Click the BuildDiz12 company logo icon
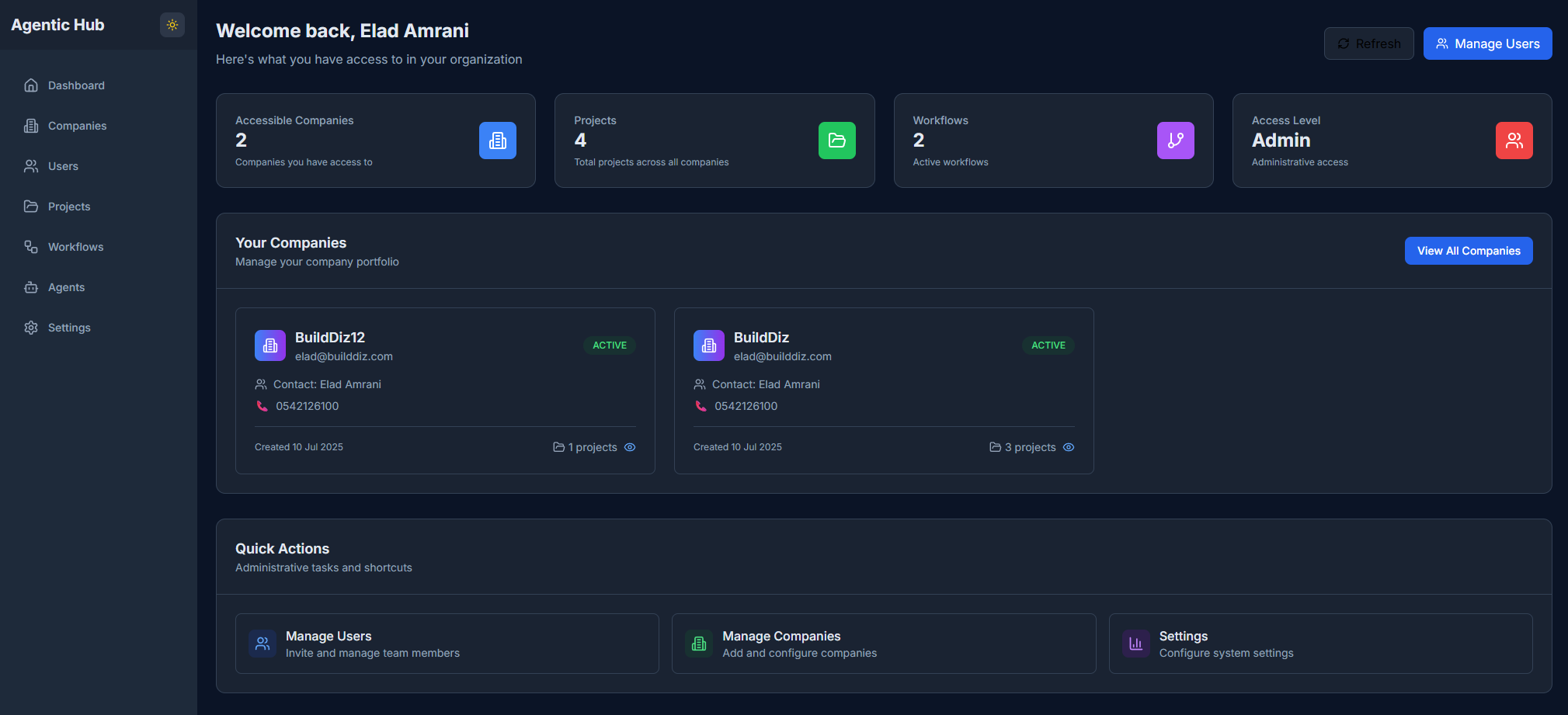Screen dimensions: 1568x715 click(x=270, y=345)
